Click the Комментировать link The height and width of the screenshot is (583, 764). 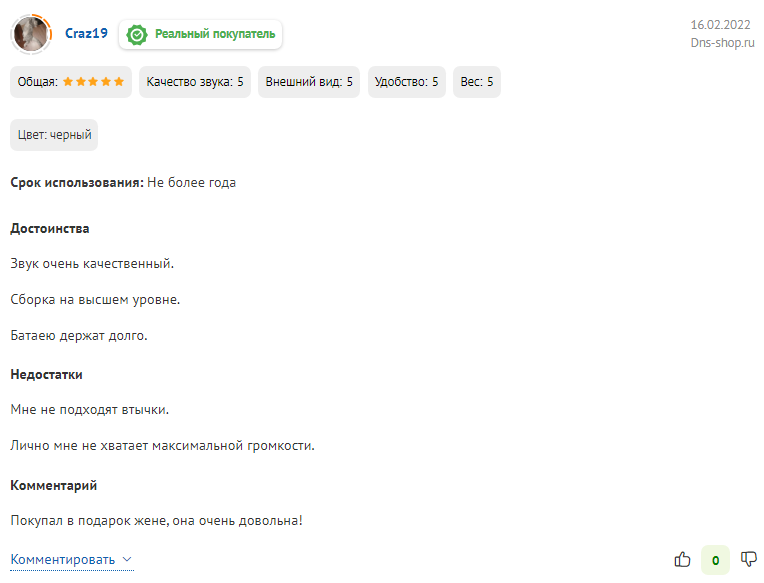click(x=62, y=560)
